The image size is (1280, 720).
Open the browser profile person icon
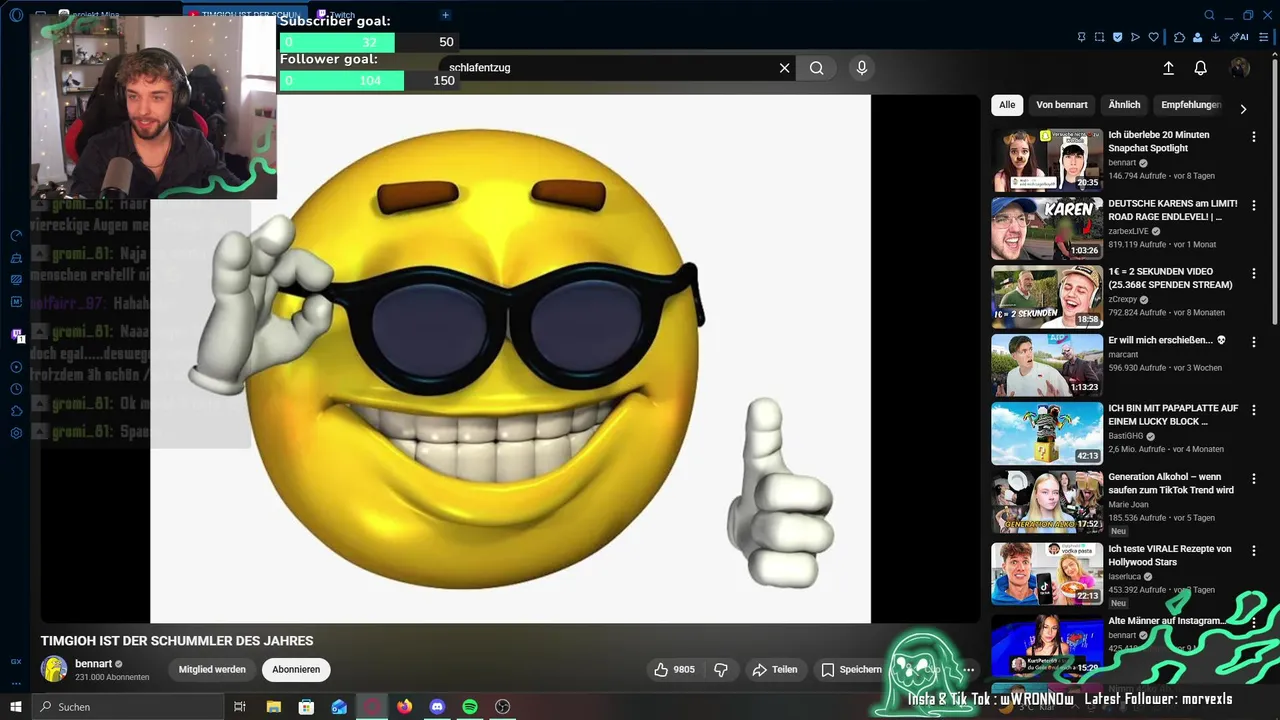coord(1197,37)
